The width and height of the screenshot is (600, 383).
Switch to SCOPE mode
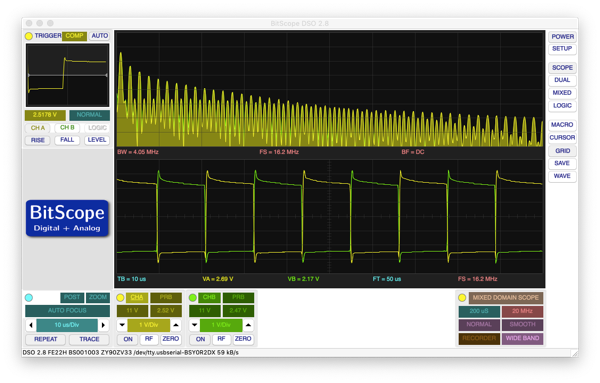click(562, 68)
